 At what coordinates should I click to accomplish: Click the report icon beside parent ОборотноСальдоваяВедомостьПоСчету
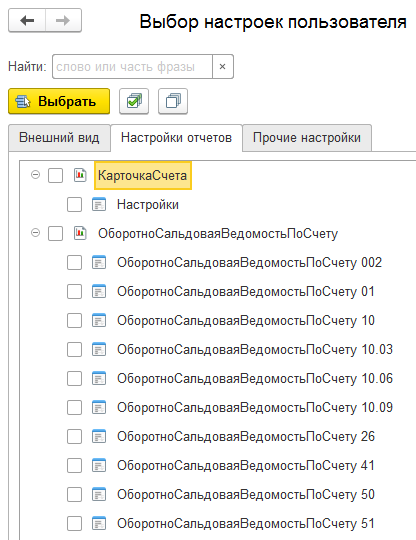tap(80, 233)
